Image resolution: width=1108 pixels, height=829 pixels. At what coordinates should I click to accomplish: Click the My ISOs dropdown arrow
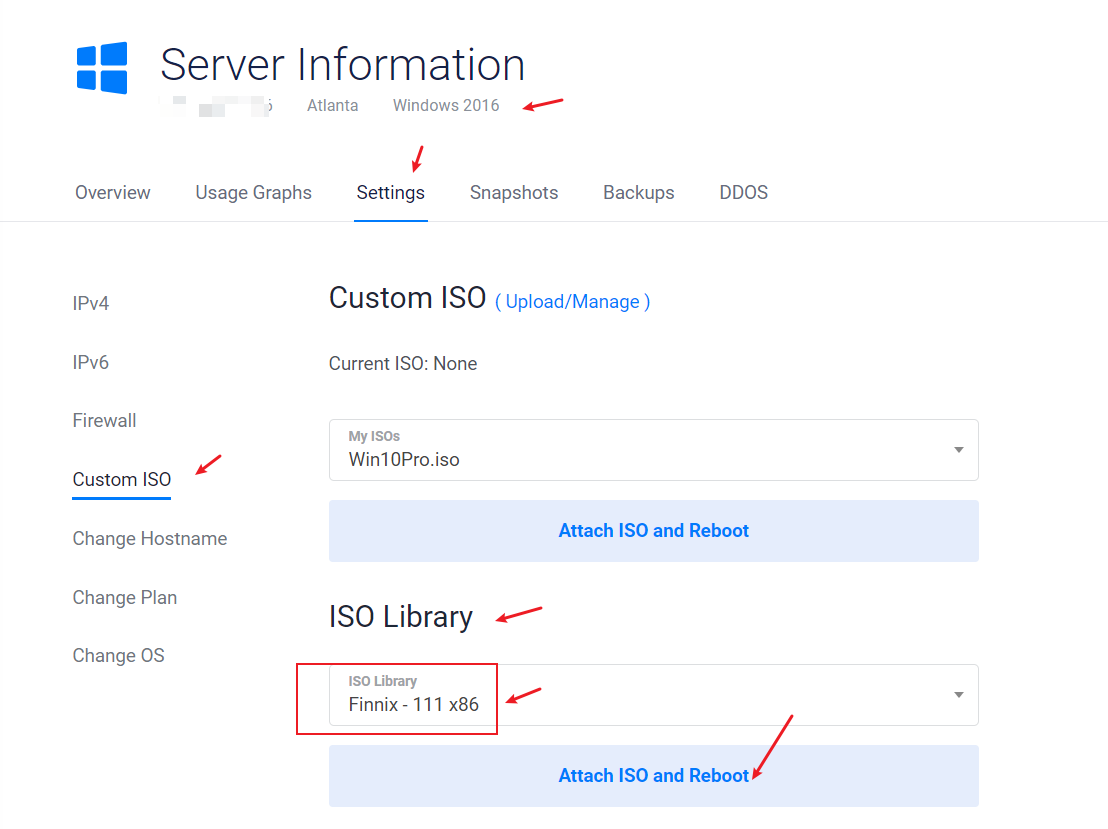(958, 450)
